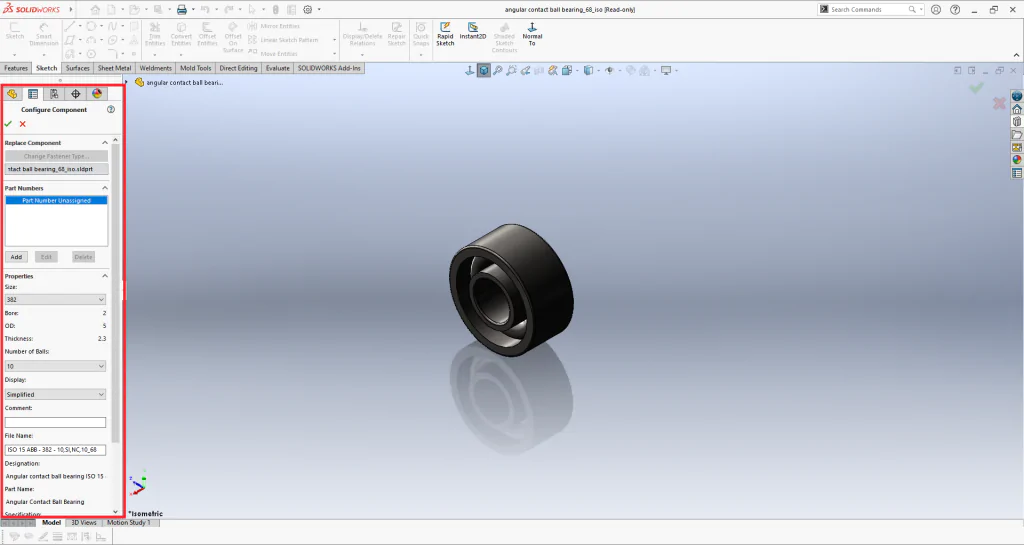Confirm with green check in graphics corner
Screen dimensions: 1024x545
pos(976,87)
